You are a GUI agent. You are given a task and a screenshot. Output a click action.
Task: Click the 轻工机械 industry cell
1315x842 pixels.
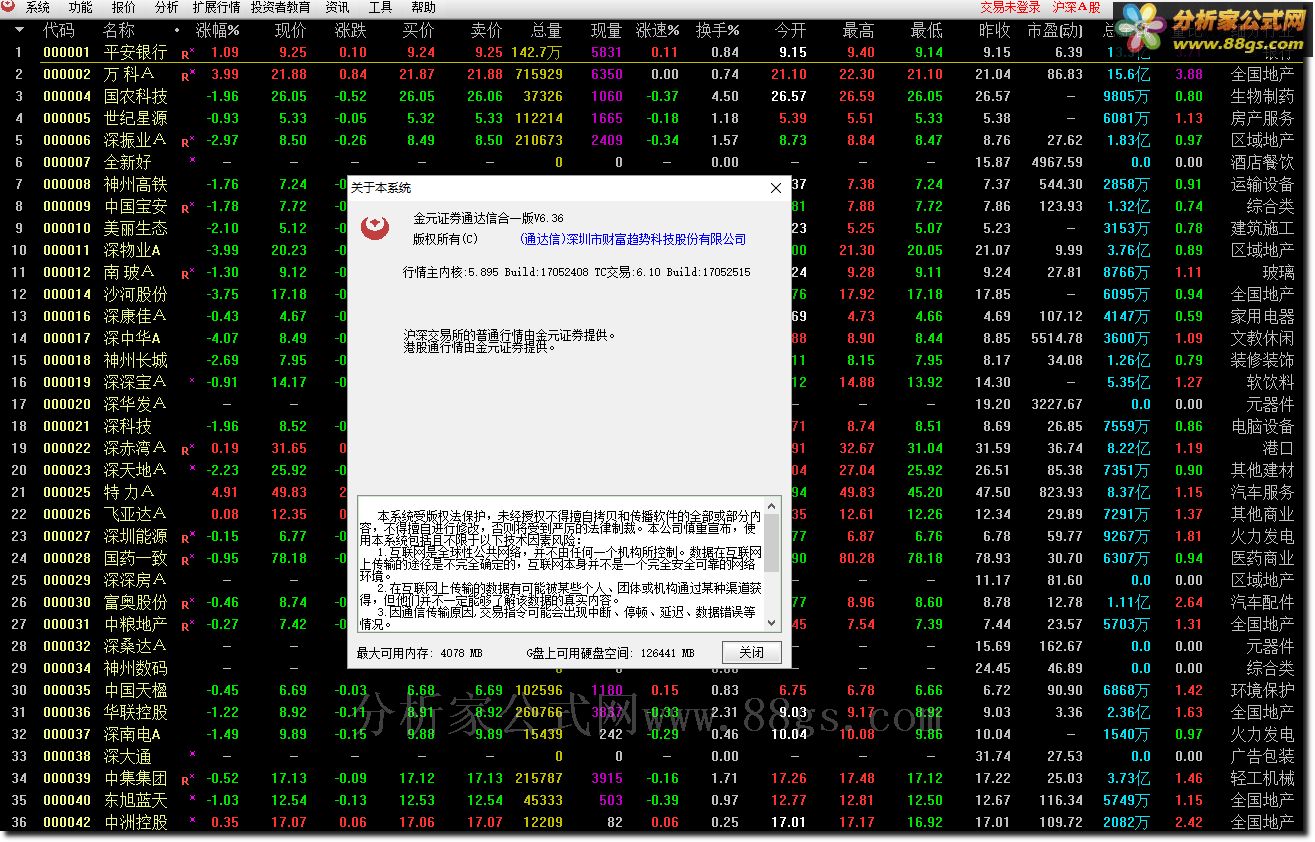1262,778
